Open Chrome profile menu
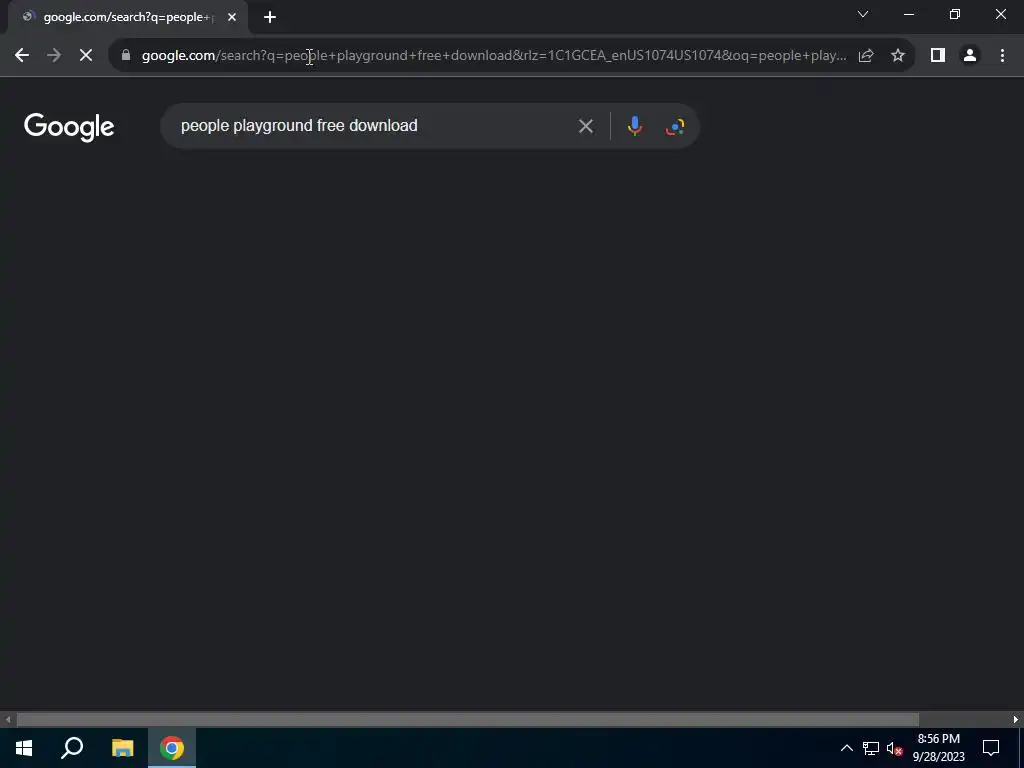 click(970, 56)
